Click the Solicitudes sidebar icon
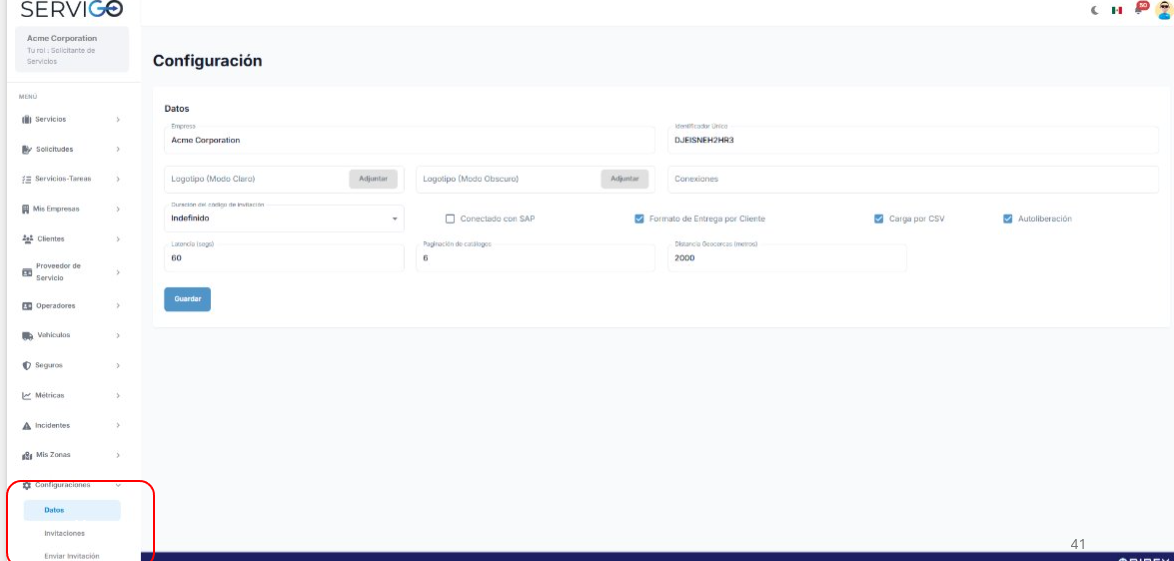 point(27,149)
